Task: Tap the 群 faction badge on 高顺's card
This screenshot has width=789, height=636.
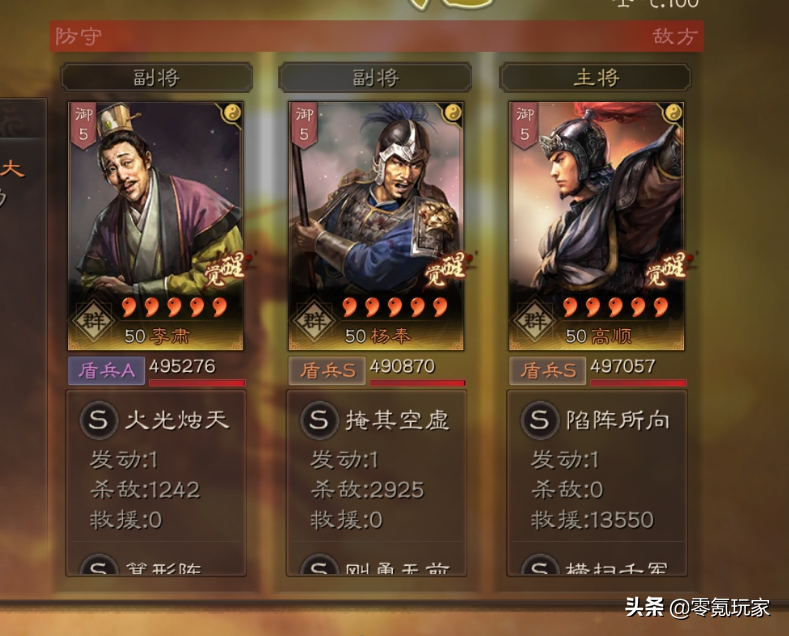Action: [534, 321]
